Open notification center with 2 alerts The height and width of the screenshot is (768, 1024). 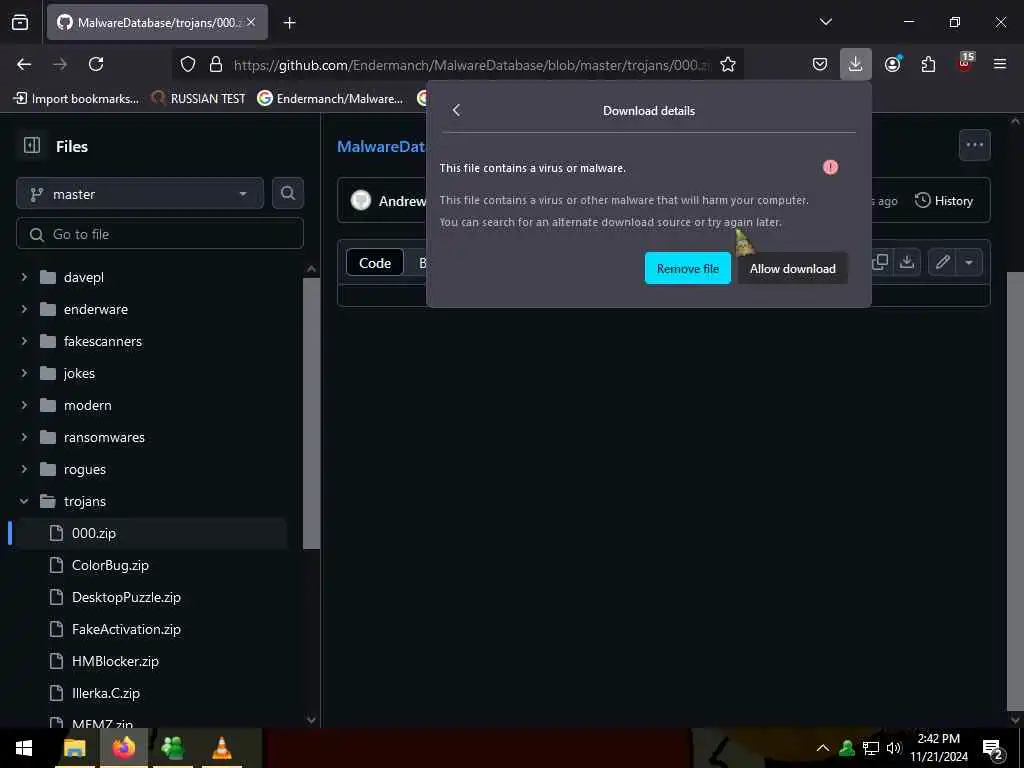[x=993, y=748]
